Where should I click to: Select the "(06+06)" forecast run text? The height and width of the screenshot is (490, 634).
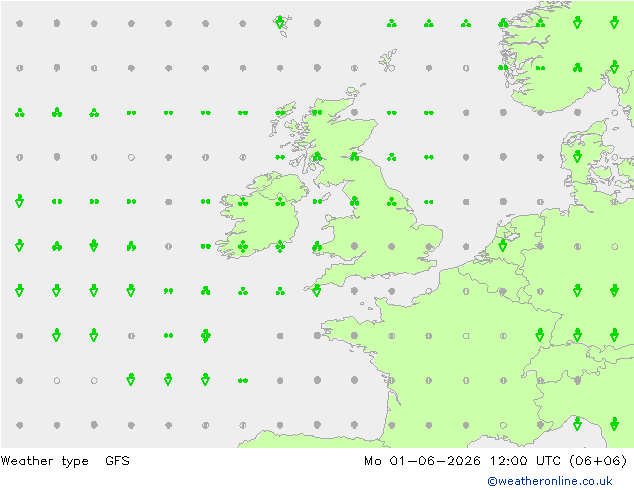tap(598, 461)
